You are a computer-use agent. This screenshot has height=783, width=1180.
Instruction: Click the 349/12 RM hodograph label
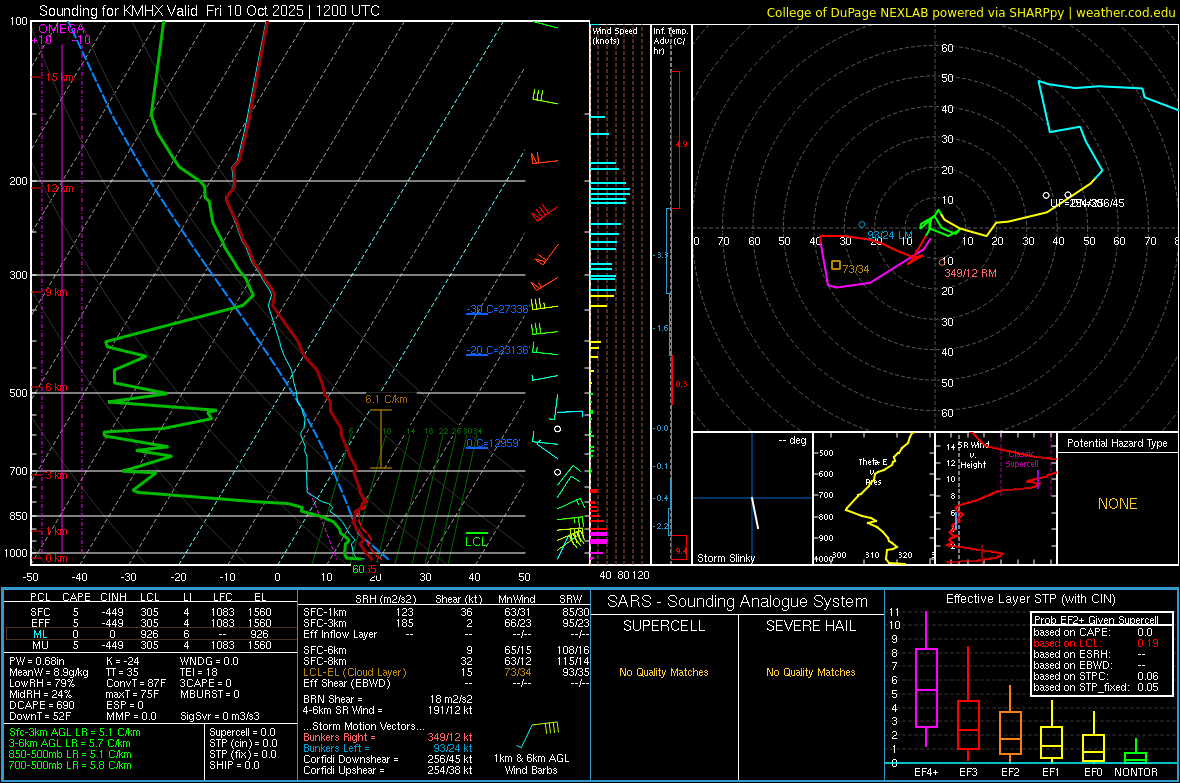970,273
